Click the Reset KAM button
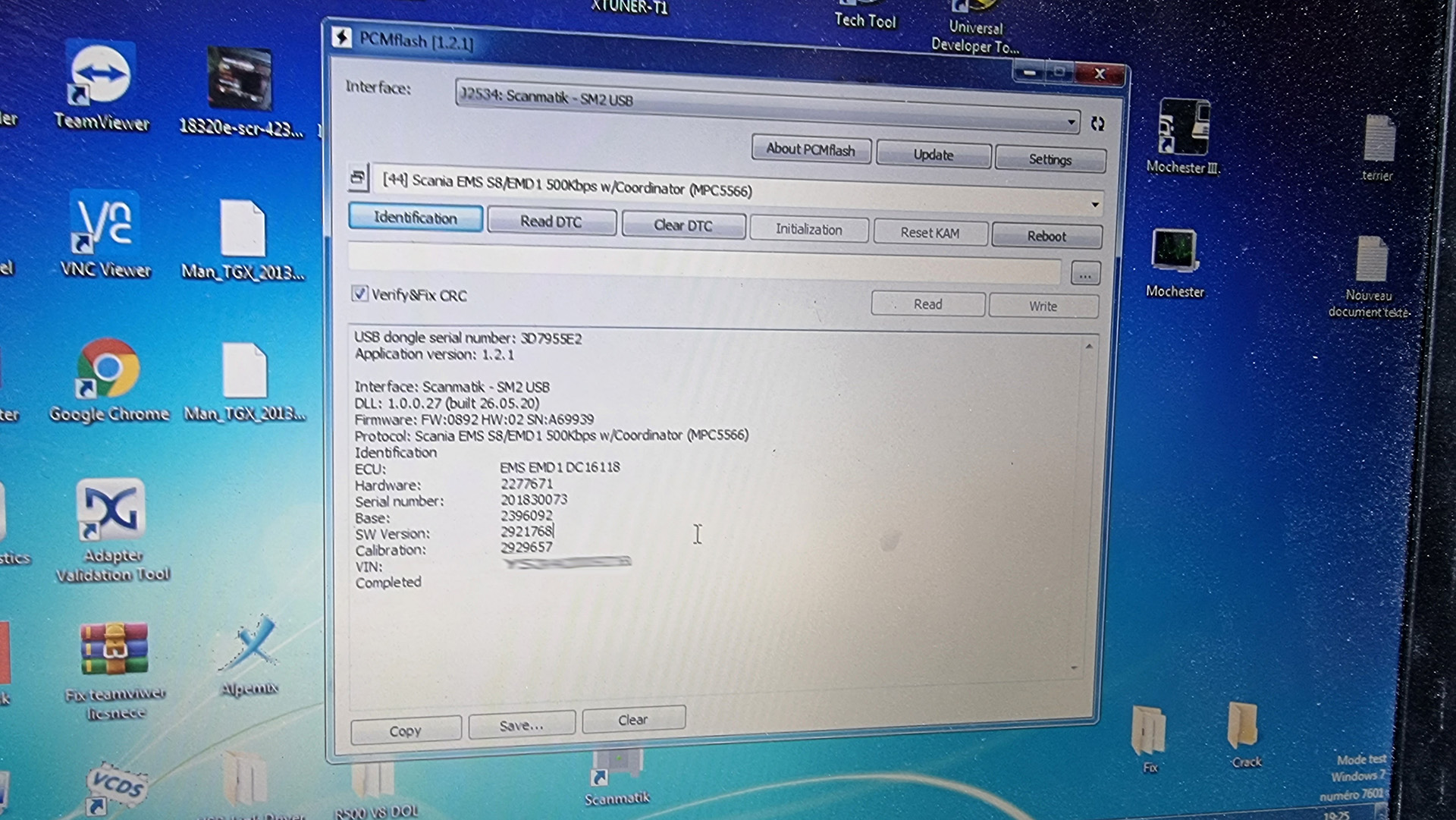The height and width of the screenshot is (820, 1456). 930,233
